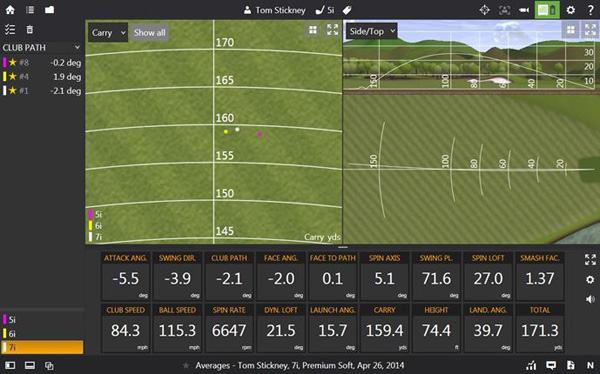The width and height of the screenshot is (600, 374).
Task: Open grid layout icon in Side/Top view
Action: pos(571,30)
